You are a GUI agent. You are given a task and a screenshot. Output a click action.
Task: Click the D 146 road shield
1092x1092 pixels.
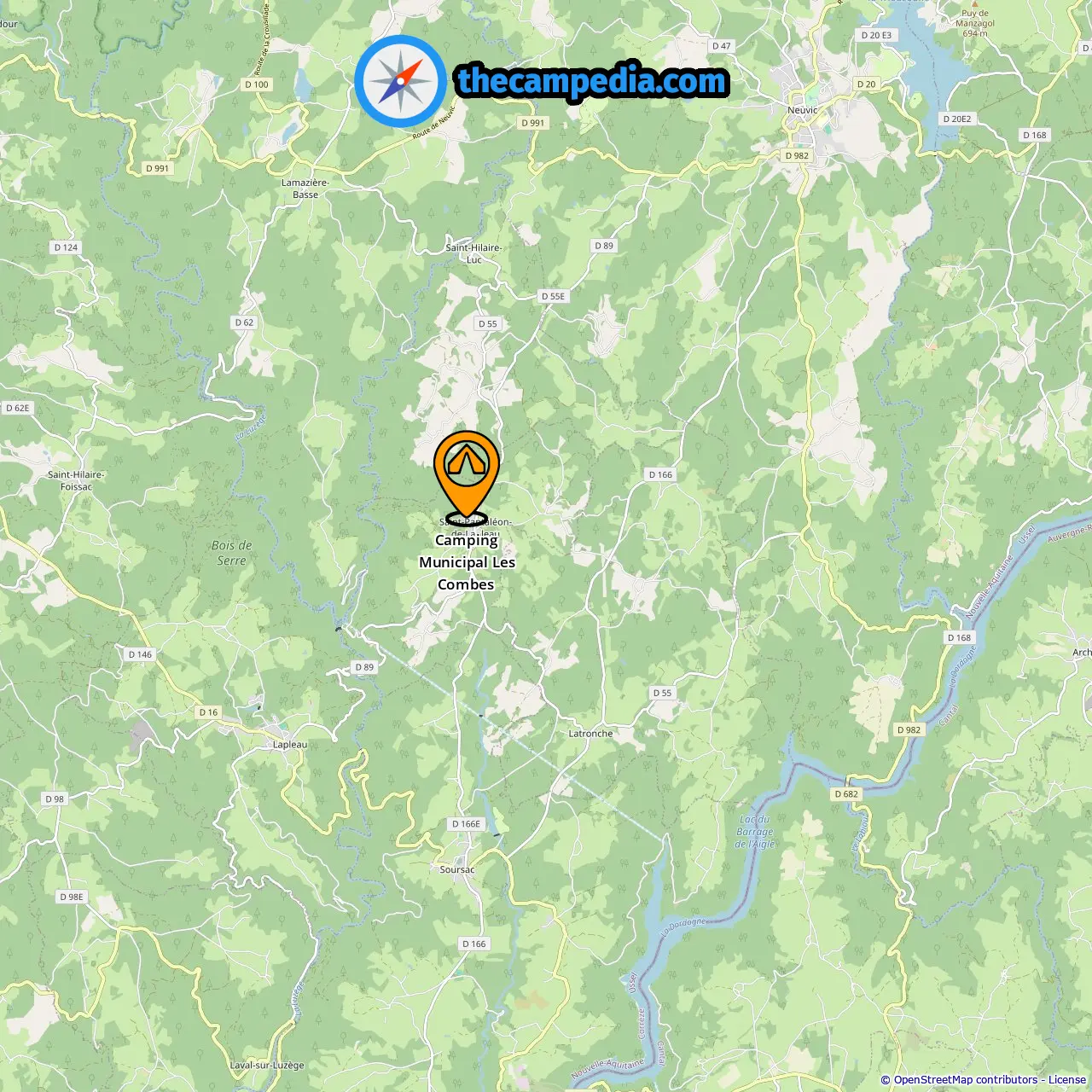point(140,655)
